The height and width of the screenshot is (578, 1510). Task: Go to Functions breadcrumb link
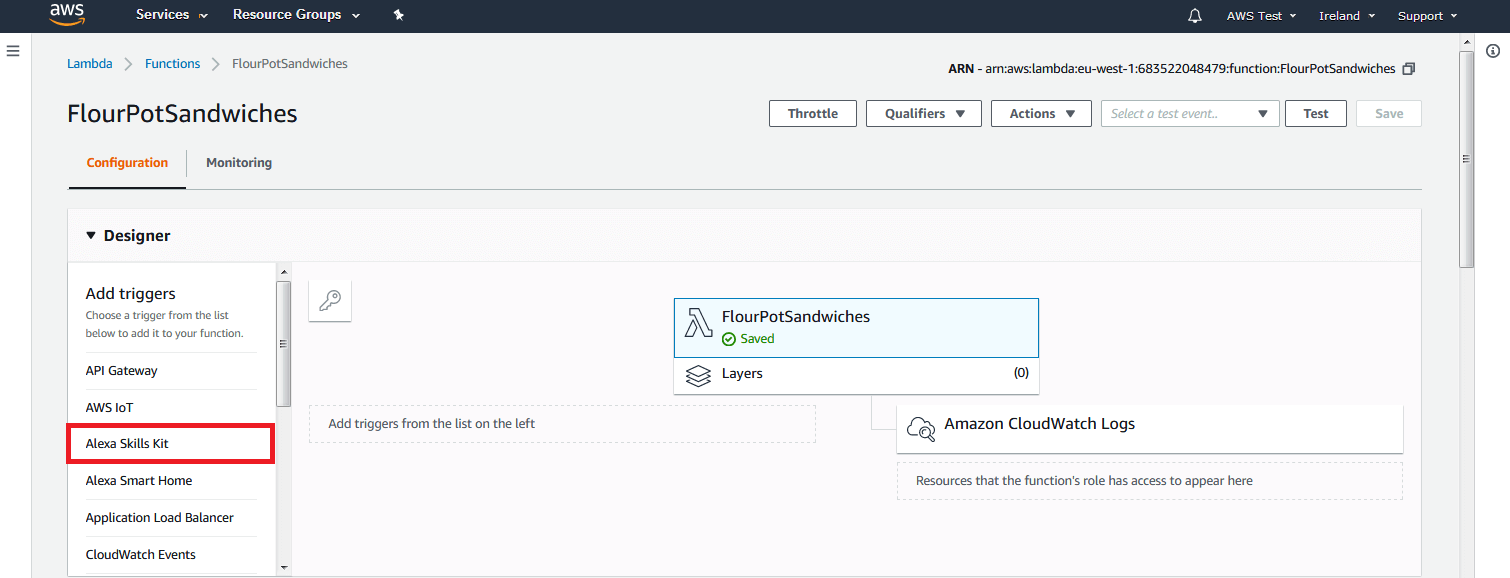[173, 64]
